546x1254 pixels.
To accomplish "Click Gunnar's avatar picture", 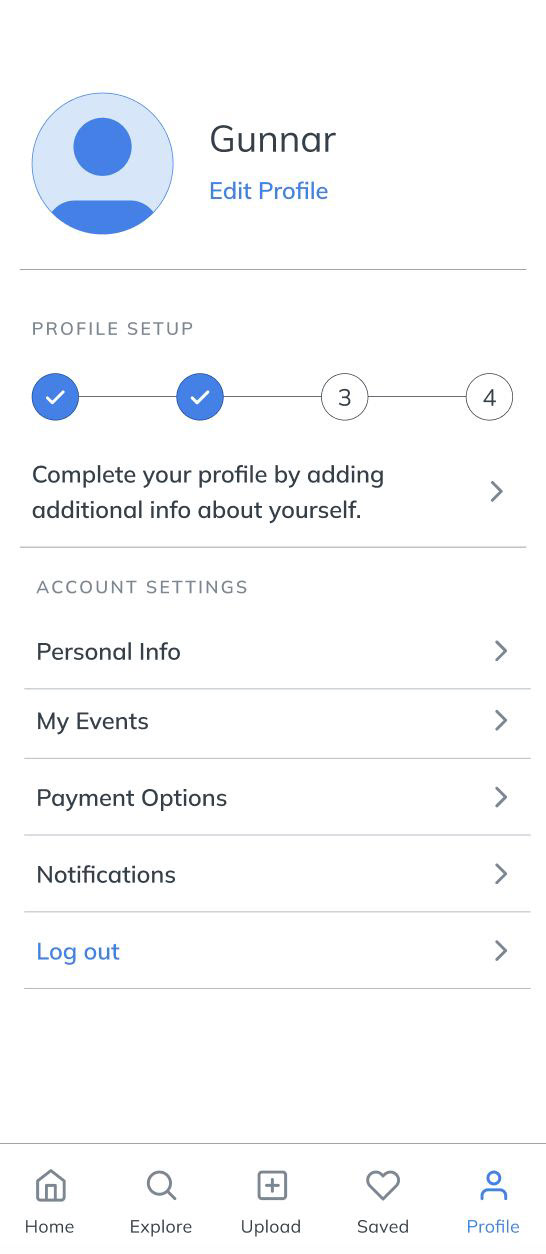I will point(103,164).
